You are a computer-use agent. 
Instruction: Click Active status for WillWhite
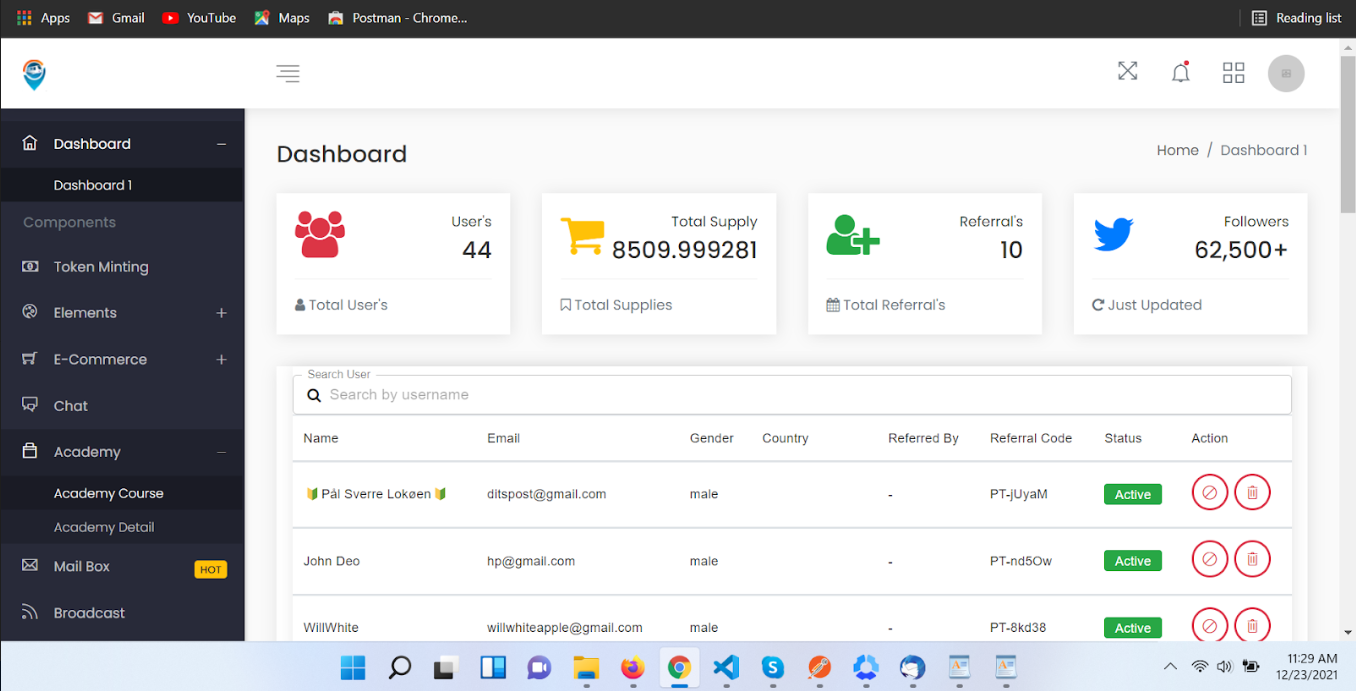(1133, 628)
